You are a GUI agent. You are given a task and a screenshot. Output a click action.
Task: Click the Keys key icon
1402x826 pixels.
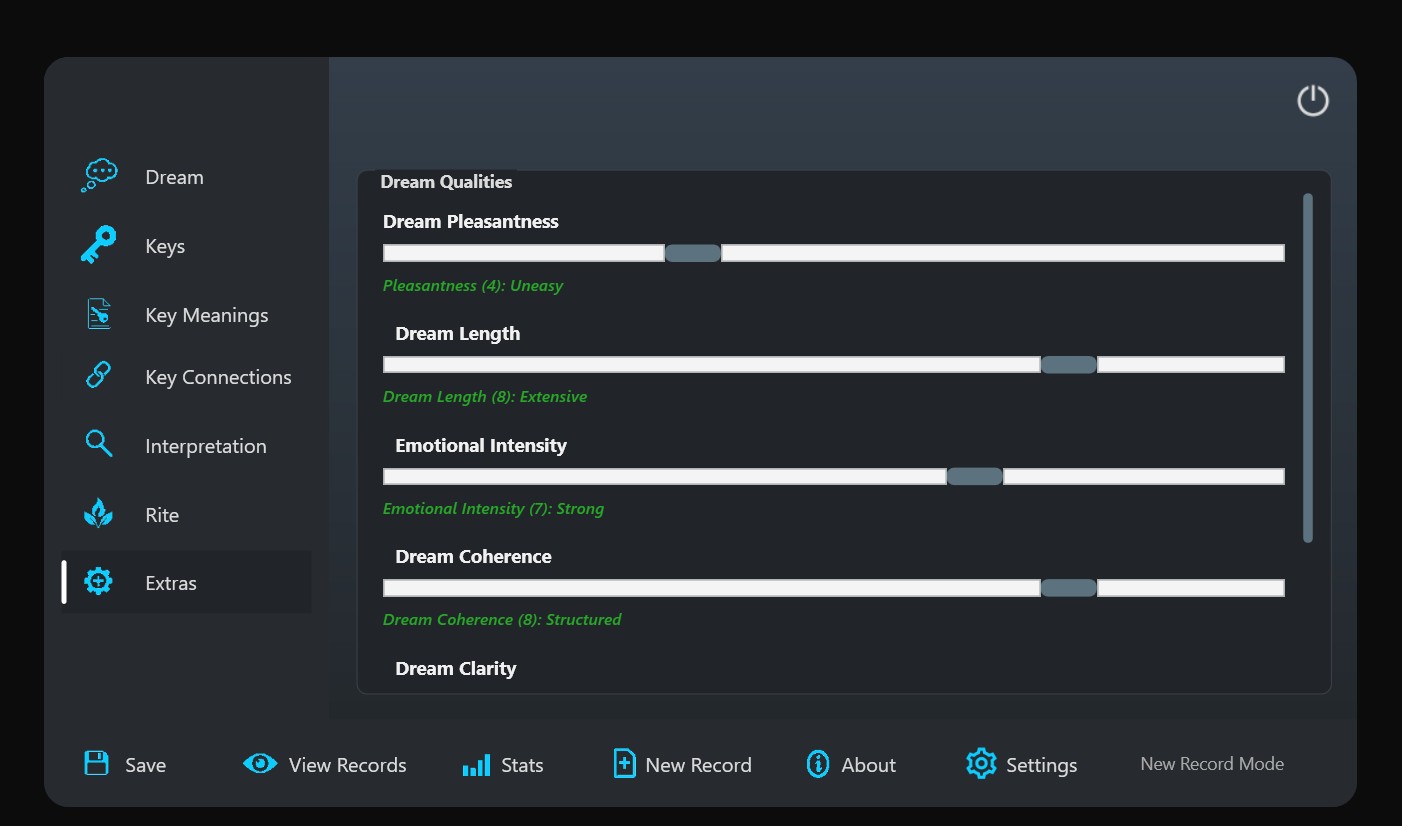[98, 245]
